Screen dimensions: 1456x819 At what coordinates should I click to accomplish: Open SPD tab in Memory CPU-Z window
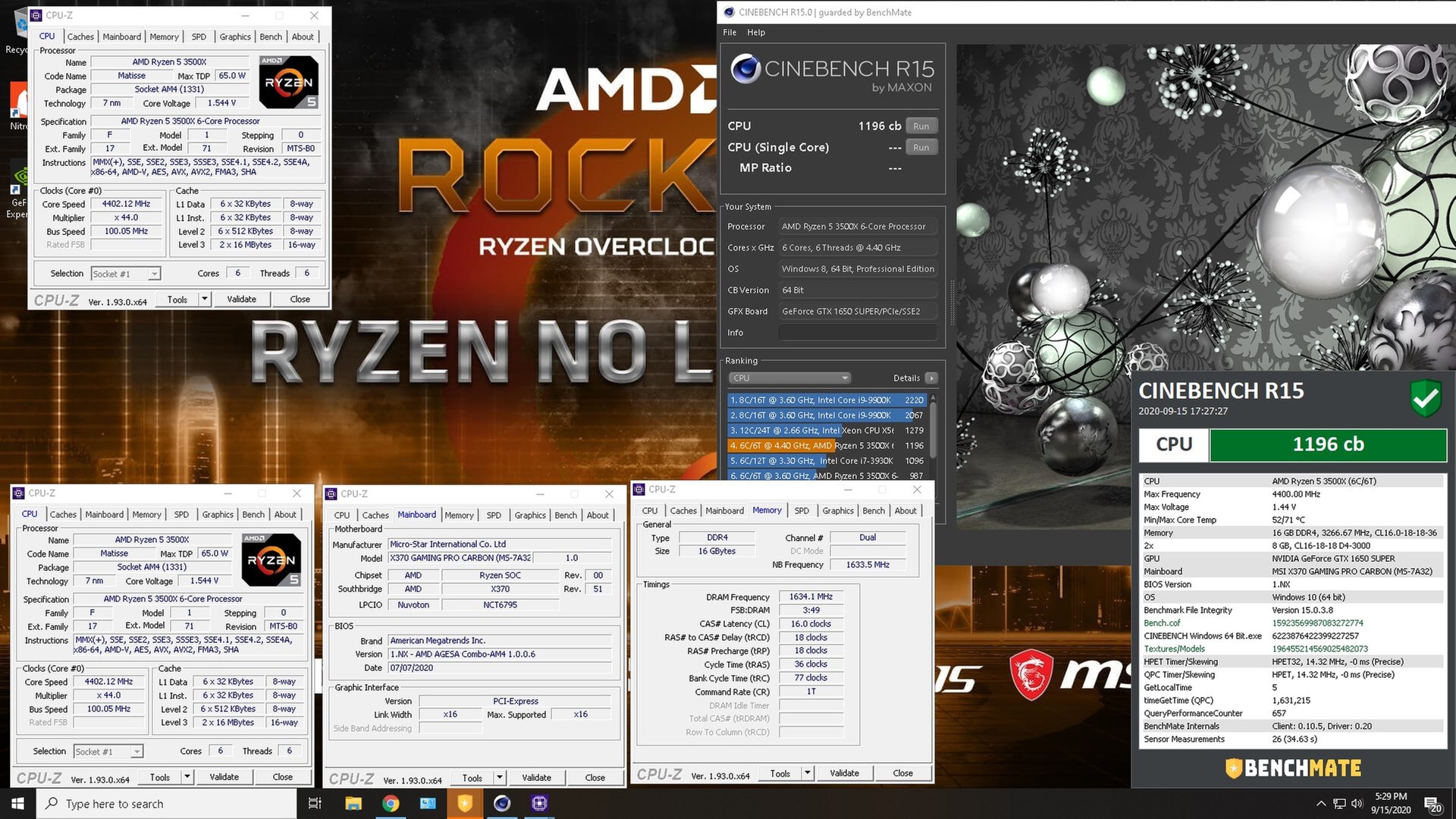coord(802,510)
